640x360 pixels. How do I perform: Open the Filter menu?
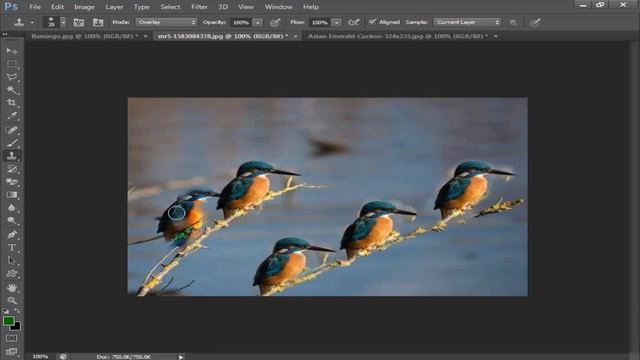(200, 7)
